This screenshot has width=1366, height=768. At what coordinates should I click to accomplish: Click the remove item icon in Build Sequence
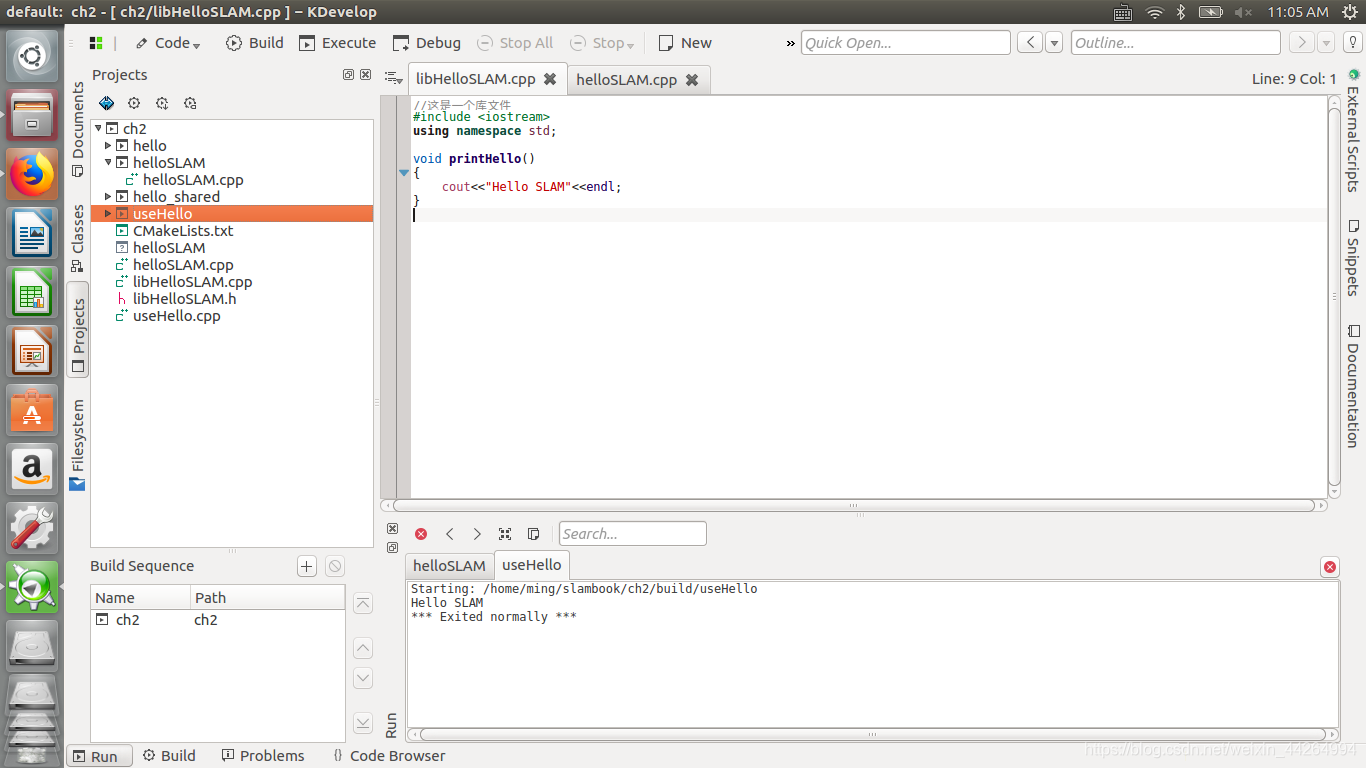pyautogui.click(x=335, y=566)
